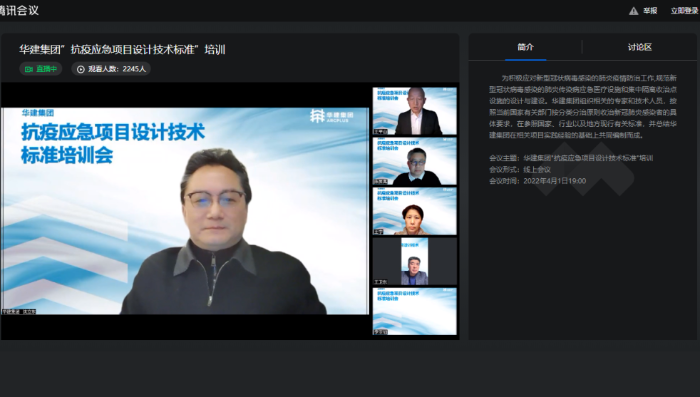Viewport: 700px width, 397px height.
Task: Click the report warning triangle icon
Action: click(x=633, y=11)
